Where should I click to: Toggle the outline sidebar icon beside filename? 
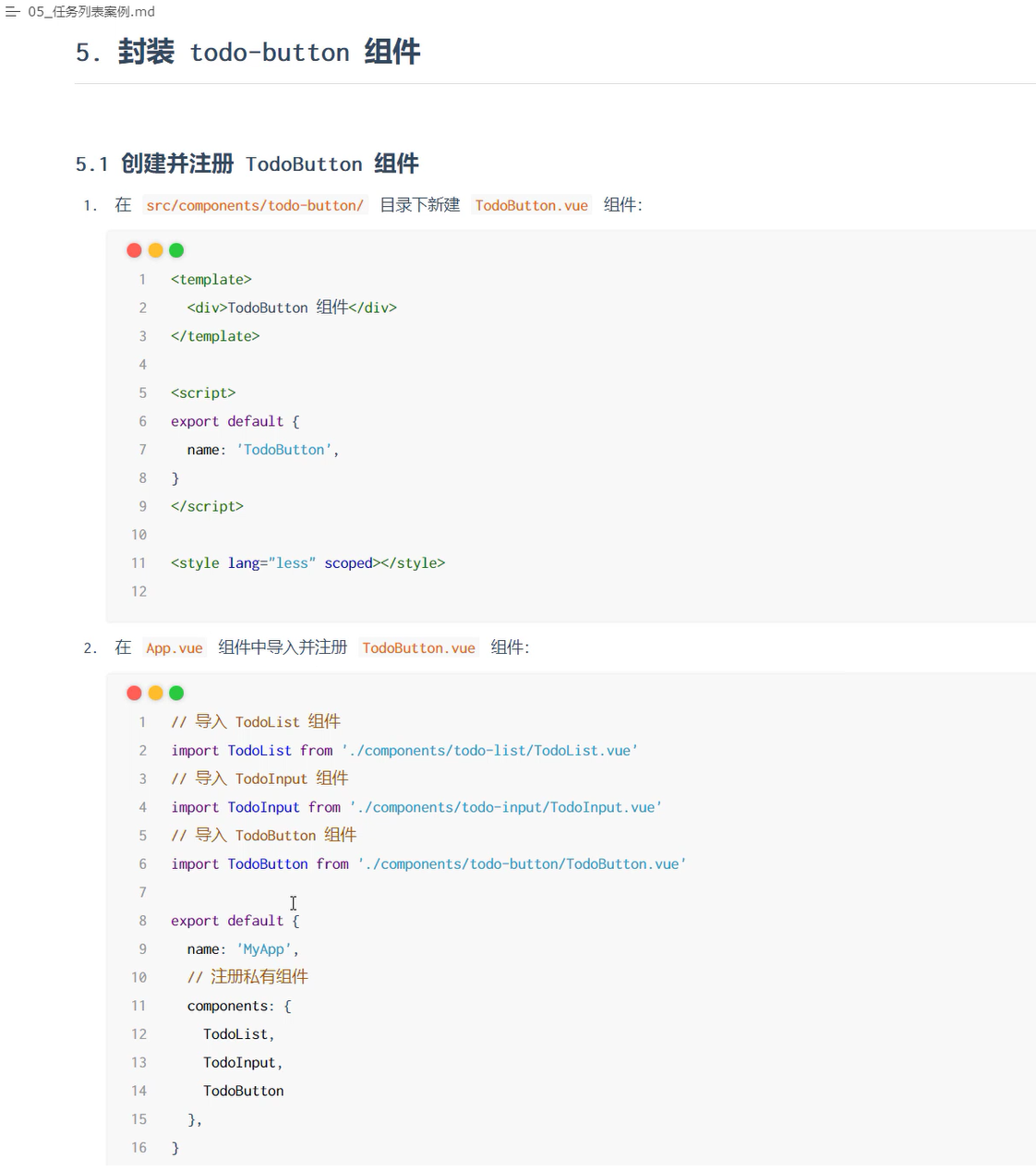pyautogui.click(x=12, y=12)
